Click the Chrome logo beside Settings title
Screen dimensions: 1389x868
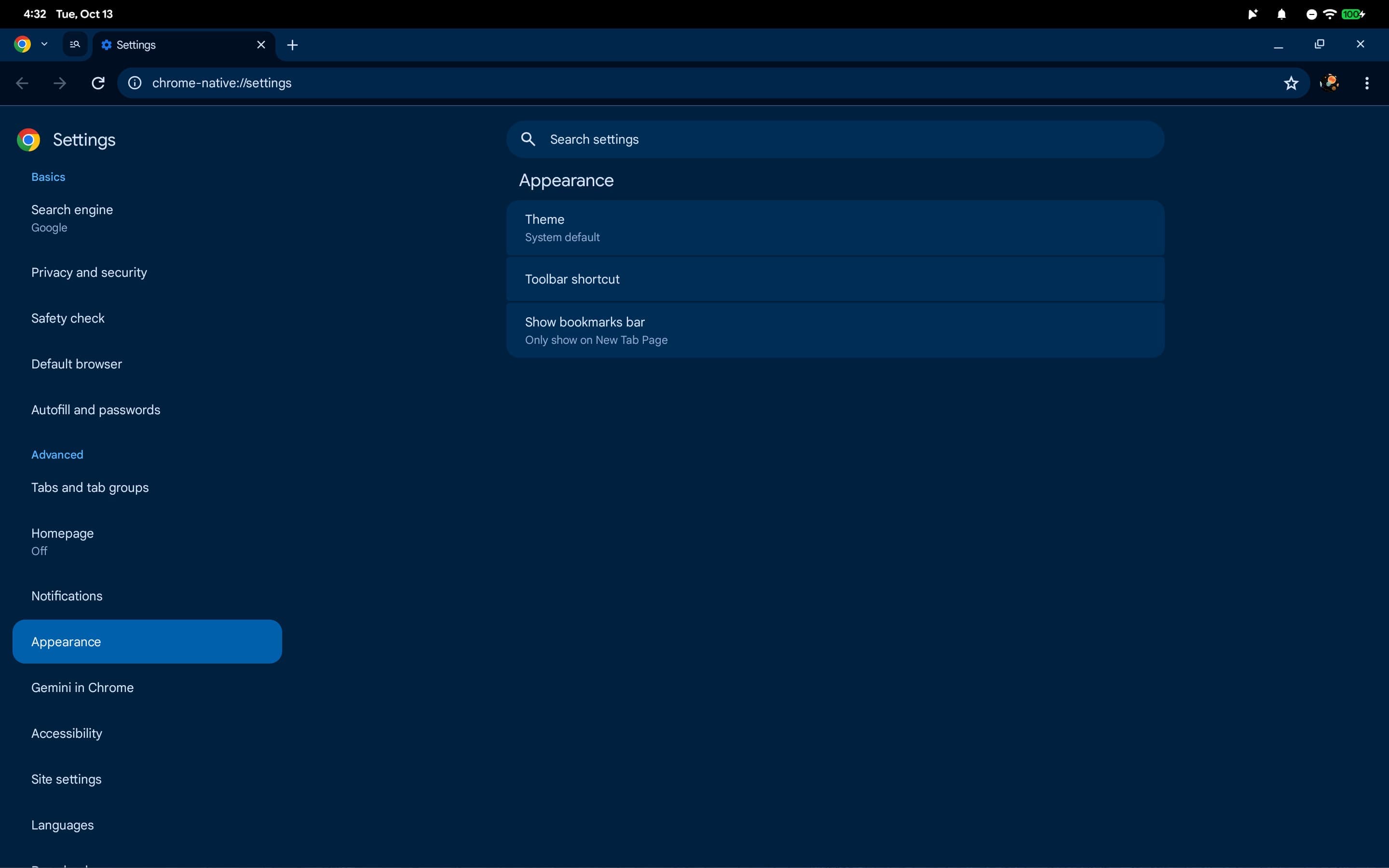(28, 140)
